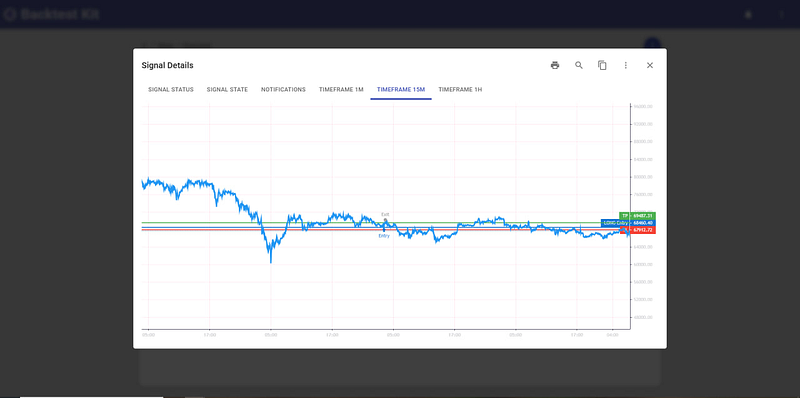Open the search magnifier icon
This screenshot has width=800, height=398.
pyautogui.click(x=579, y=65)
